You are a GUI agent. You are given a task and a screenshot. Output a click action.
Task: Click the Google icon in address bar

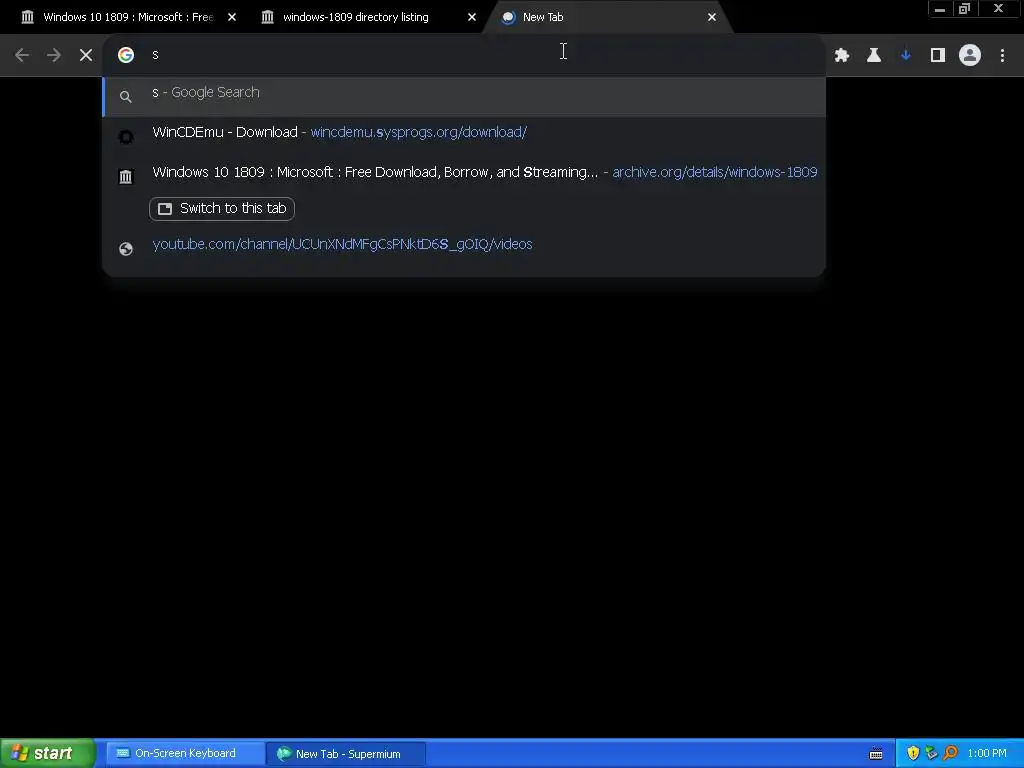126,55
